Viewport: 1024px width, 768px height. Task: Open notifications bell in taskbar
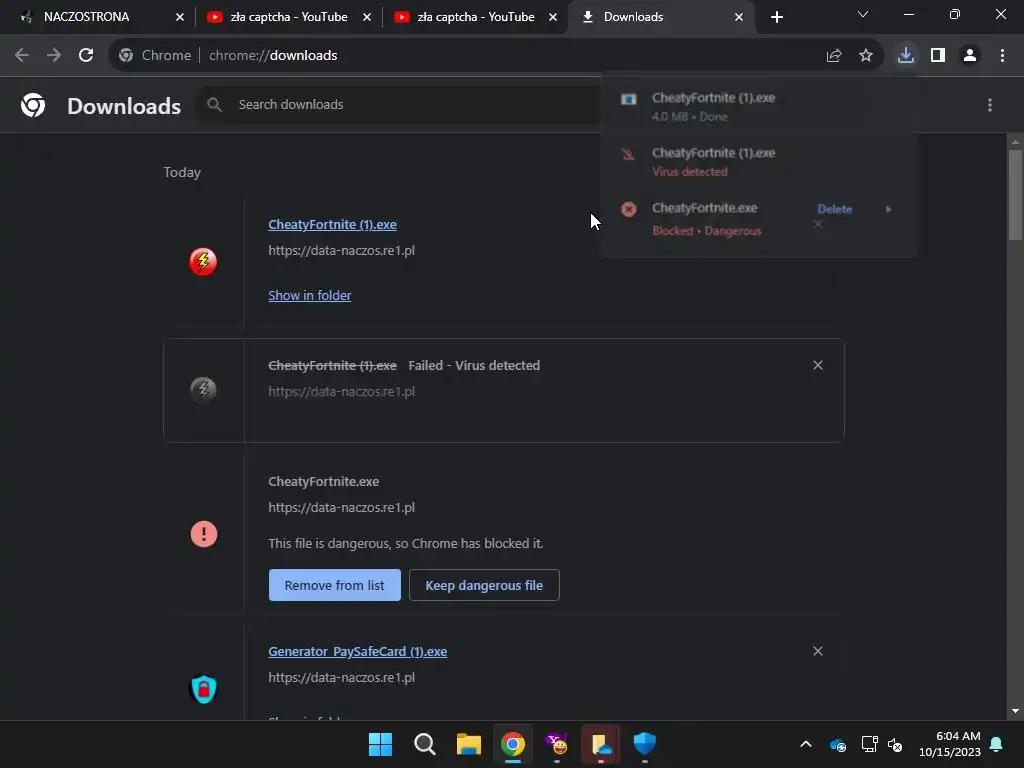coord(996,744)
